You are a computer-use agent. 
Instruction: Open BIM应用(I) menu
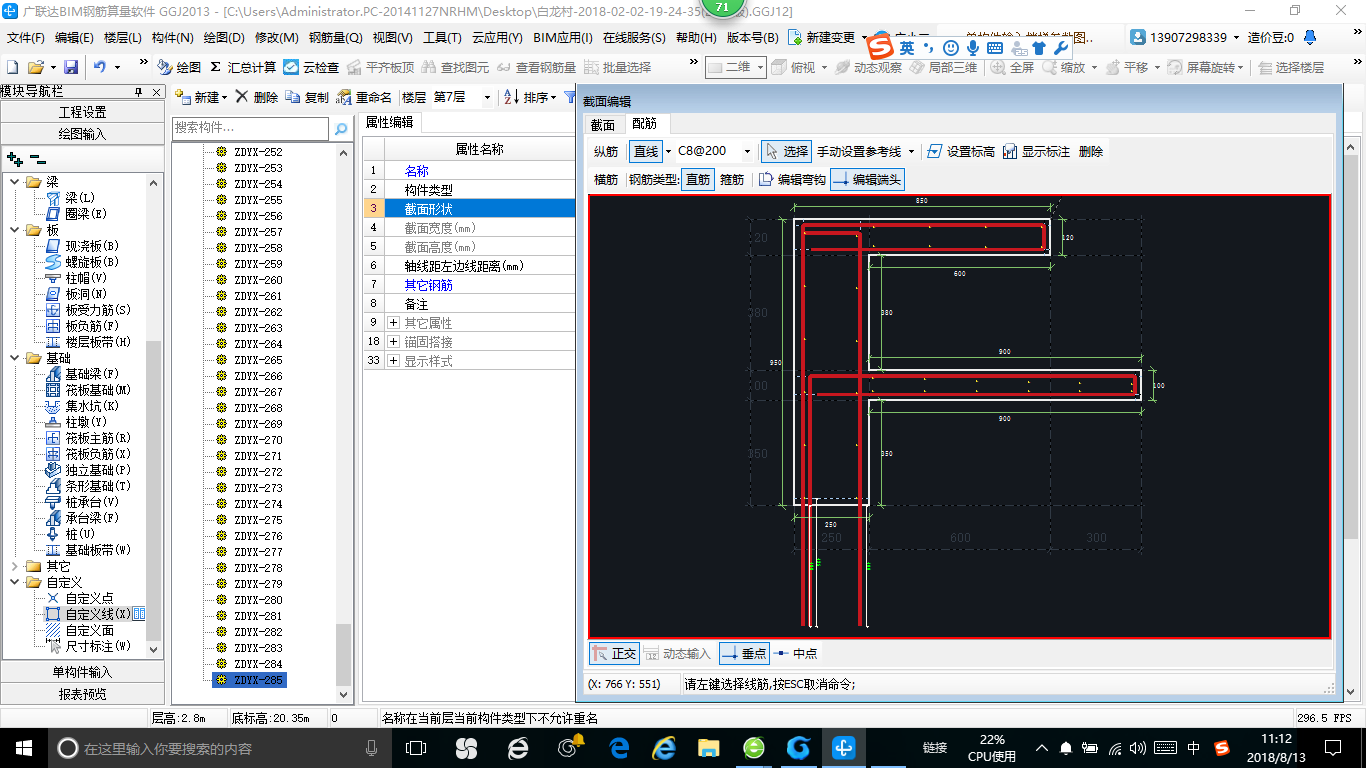[563, 38]
